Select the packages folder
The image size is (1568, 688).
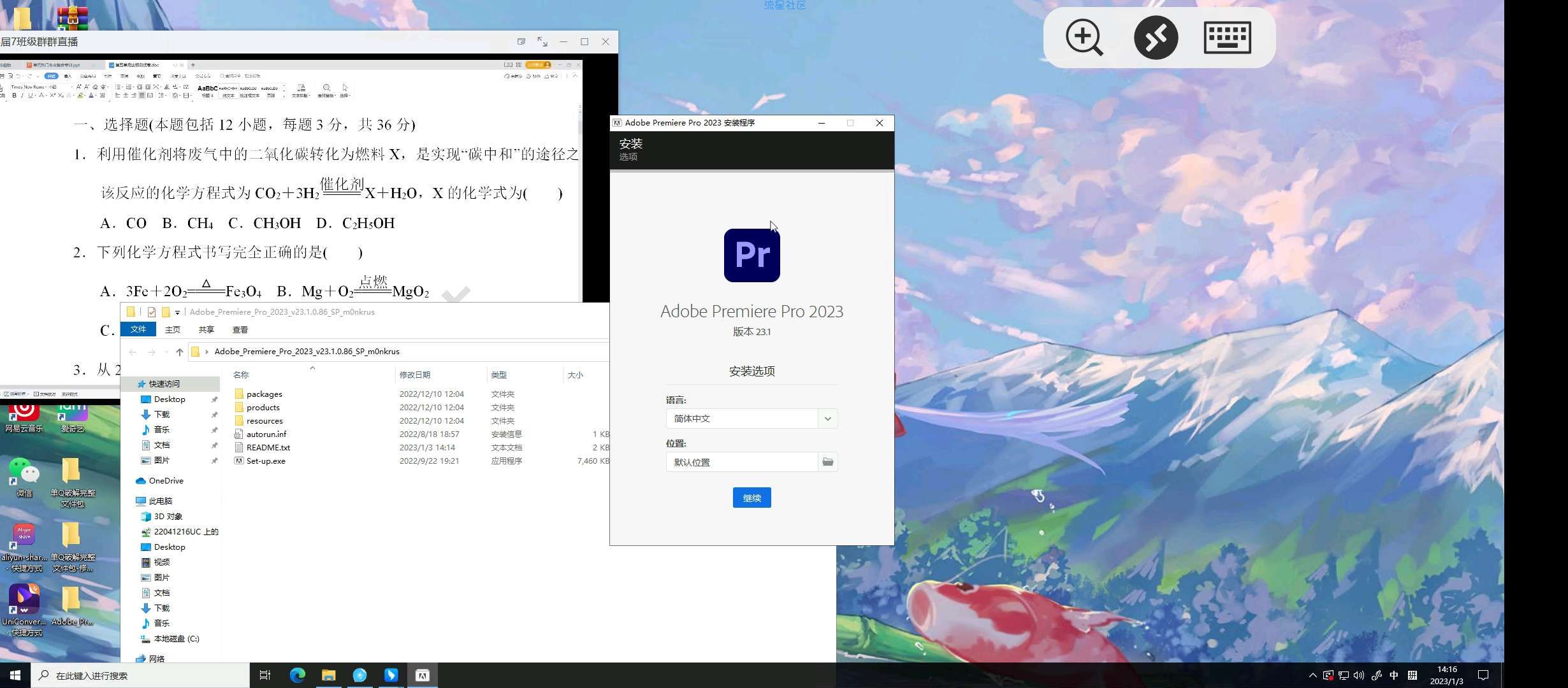(x=264, y=394)
